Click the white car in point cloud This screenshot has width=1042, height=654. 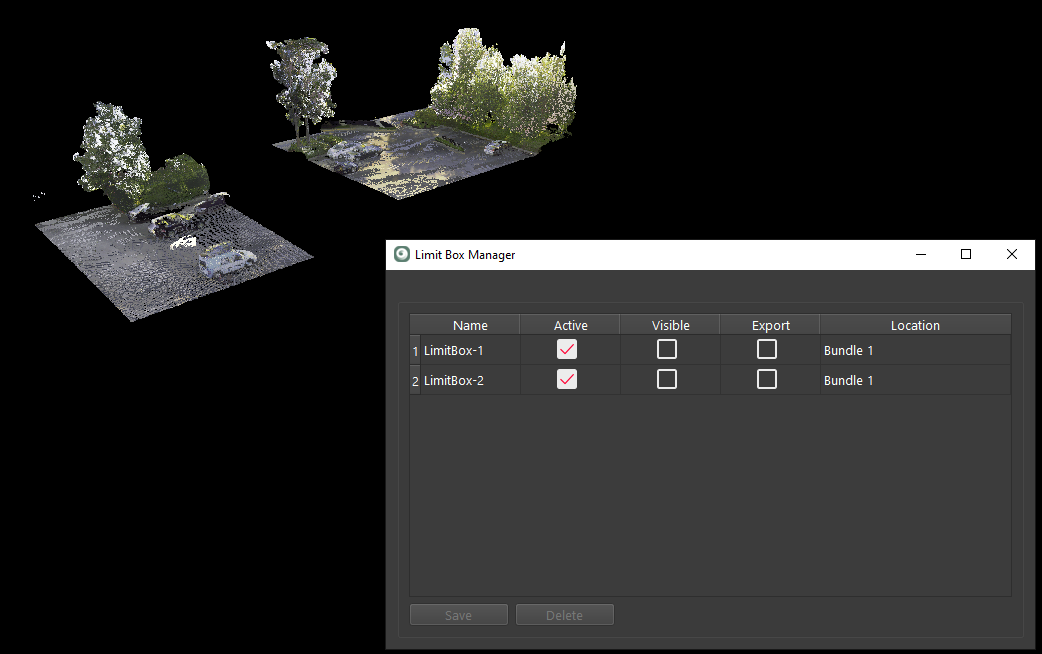coord(226,263)
